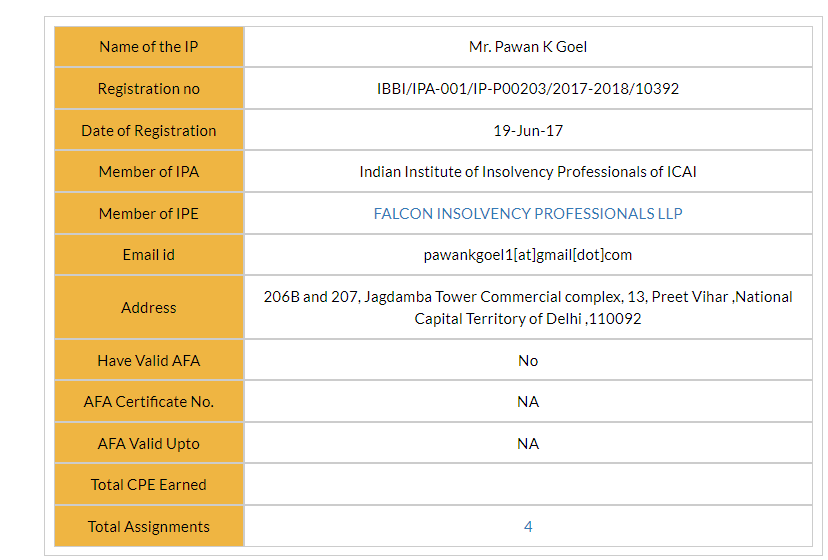The height and width of the screenshot is (560, 828).
Task: Select the email pawankgoel1[at]gmail[dot]com
Action: coord(528,255)
